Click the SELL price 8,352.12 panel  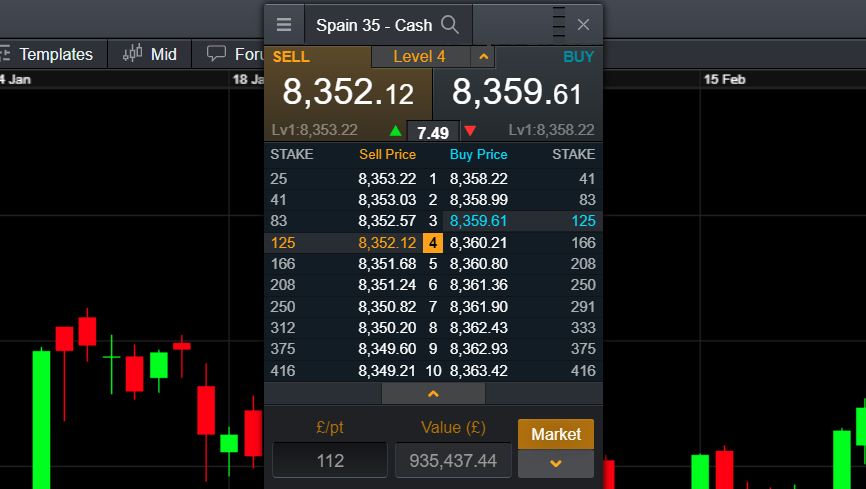(x=348, y=92)
